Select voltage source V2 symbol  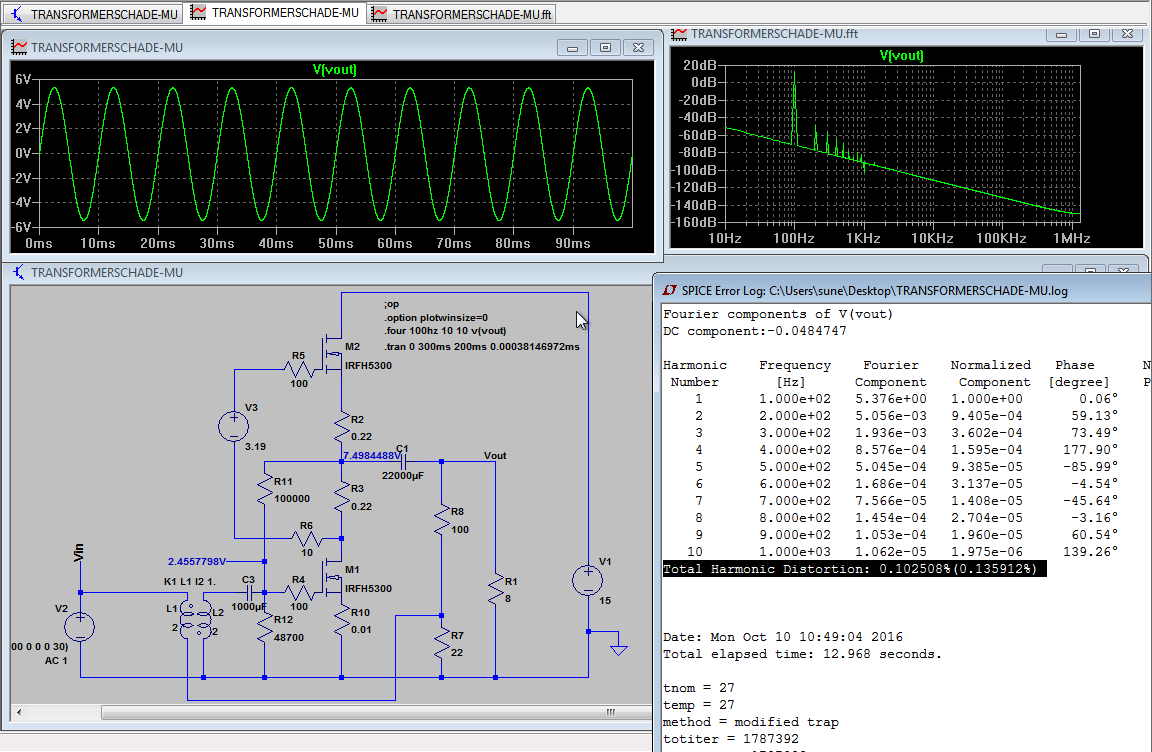click(x=79, y=626)
